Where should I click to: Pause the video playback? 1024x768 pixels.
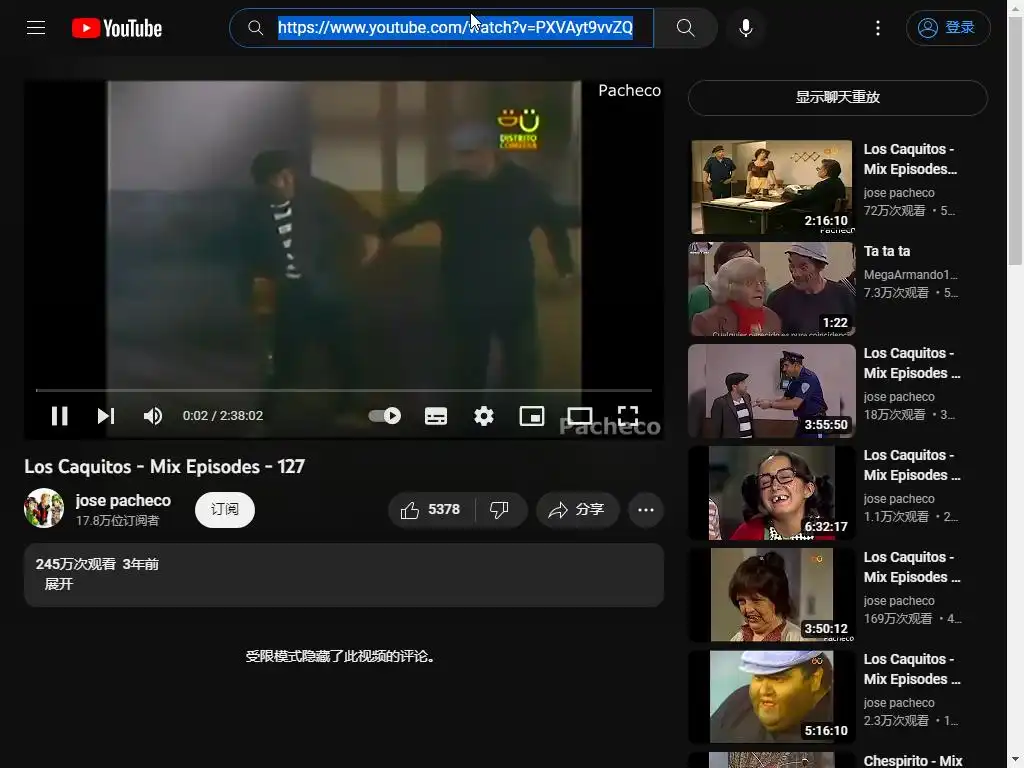point(59,416)
